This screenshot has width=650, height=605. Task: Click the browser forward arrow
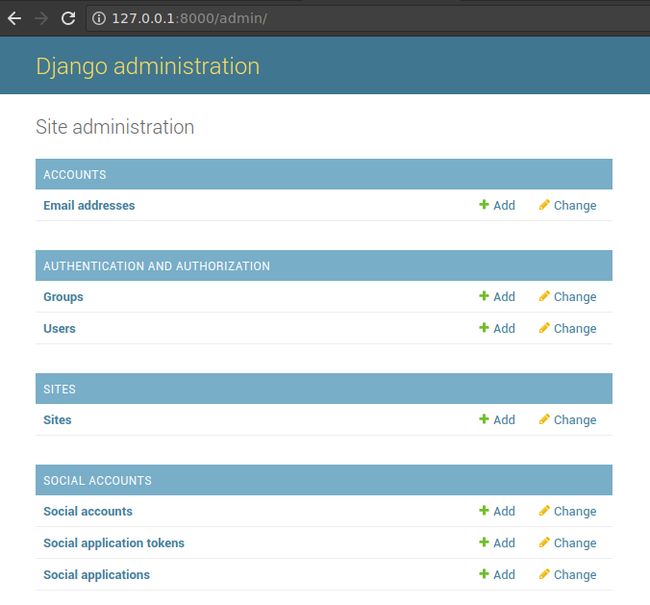[41, 18]
